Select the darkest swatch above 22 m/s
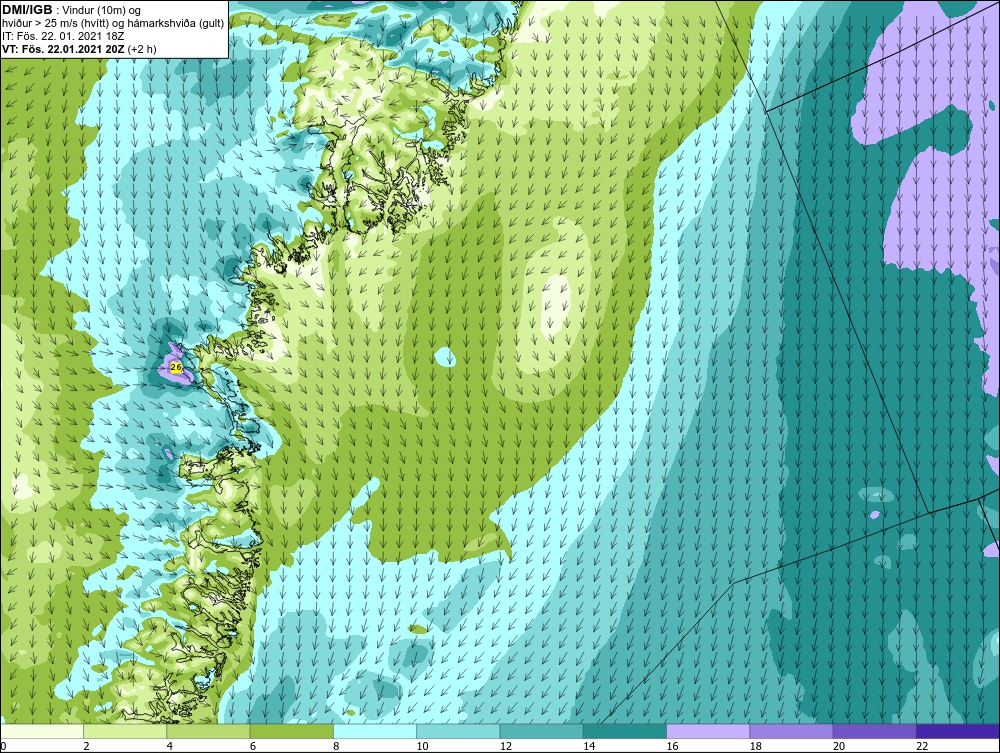 click(957, 731)
